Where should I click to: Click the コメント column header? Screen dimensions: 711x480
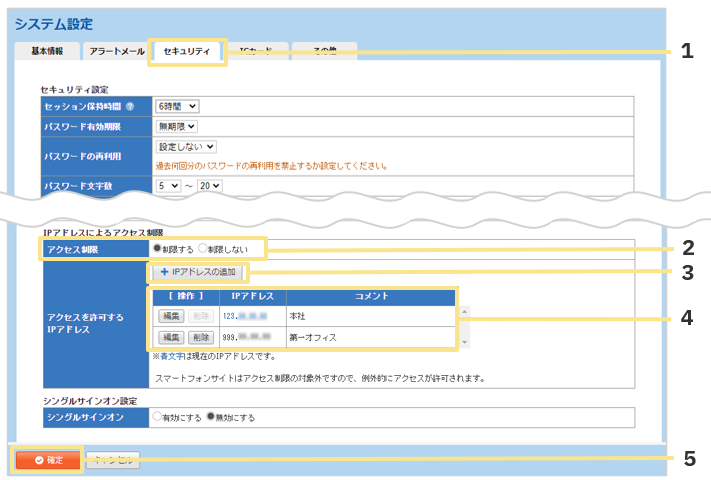(x=371, y=296)
